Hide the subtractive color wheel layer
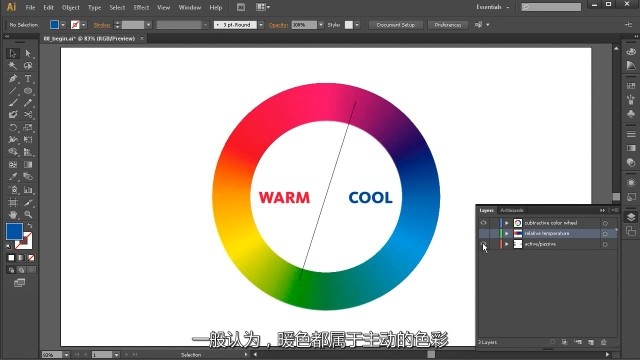This screenshot has width=640, height=360. 484,223
